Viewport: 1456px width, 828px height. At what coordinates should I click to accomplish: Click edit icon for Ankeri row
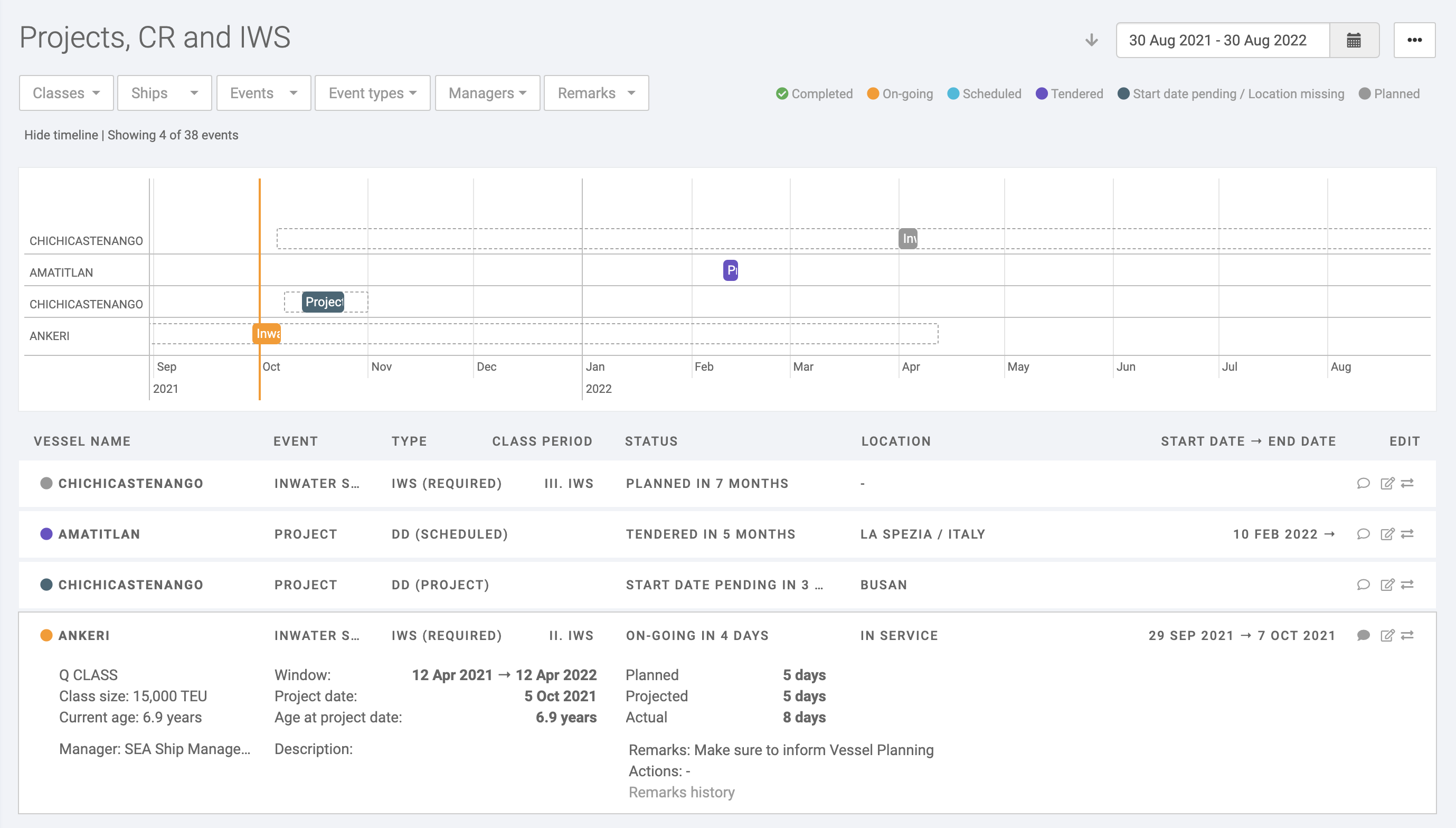[x=1387, y=635]
